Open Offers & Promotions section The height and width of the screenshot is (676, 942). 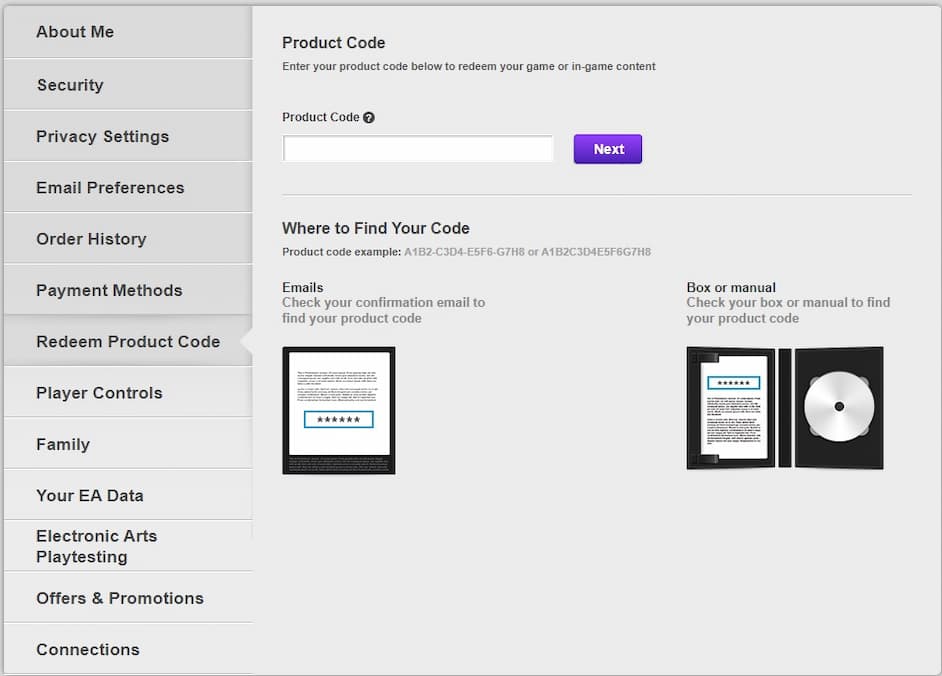click(120, 598)
